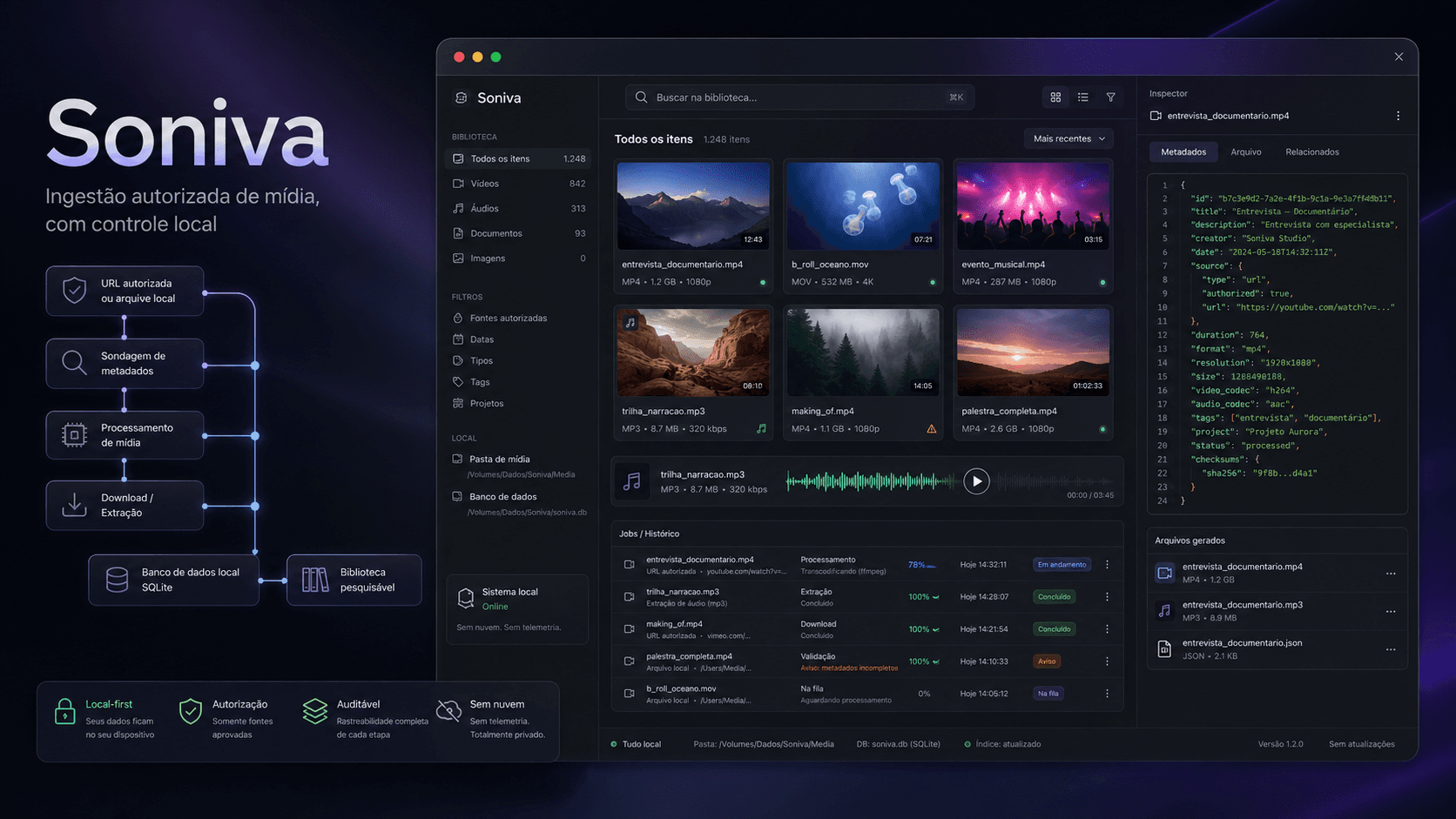Image resolution: width=1456 pixels, height=819 pixels.
Task: Play trilha_narracao.mp3 audio
Action: [x=977, y=480]
